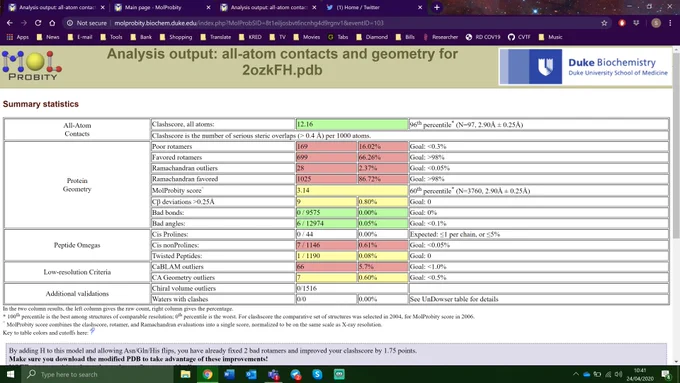Open the Tools bookmarks folder
Screen dimensions: 680x383
(111, 37)
